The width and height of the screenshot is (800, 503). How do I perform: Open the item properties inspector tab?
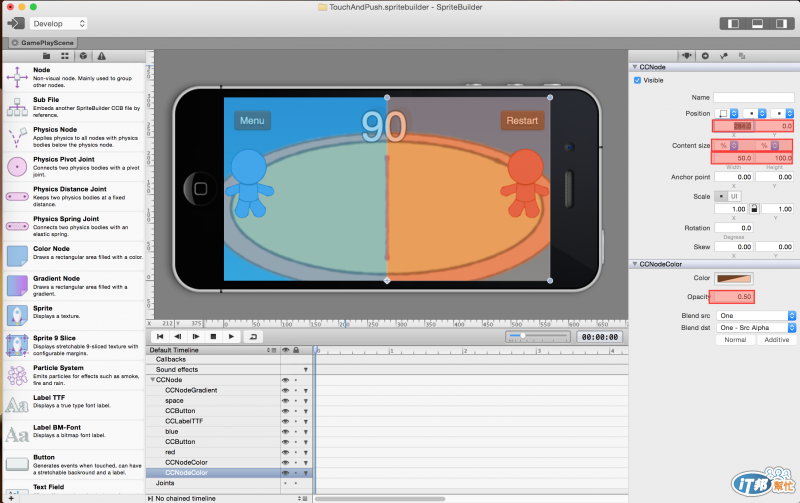coord(687,56)
